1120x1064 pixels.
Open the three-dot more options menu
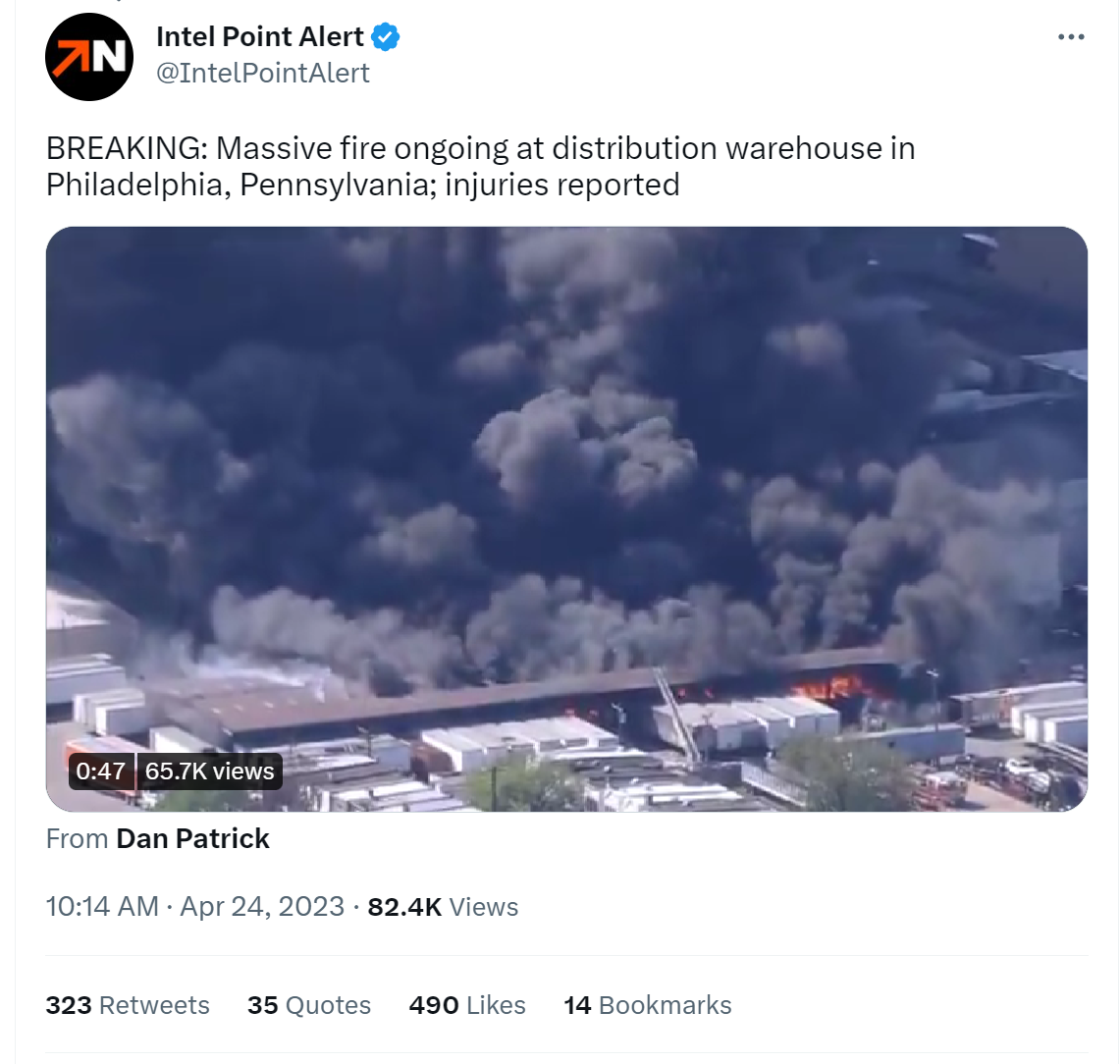1071,37
